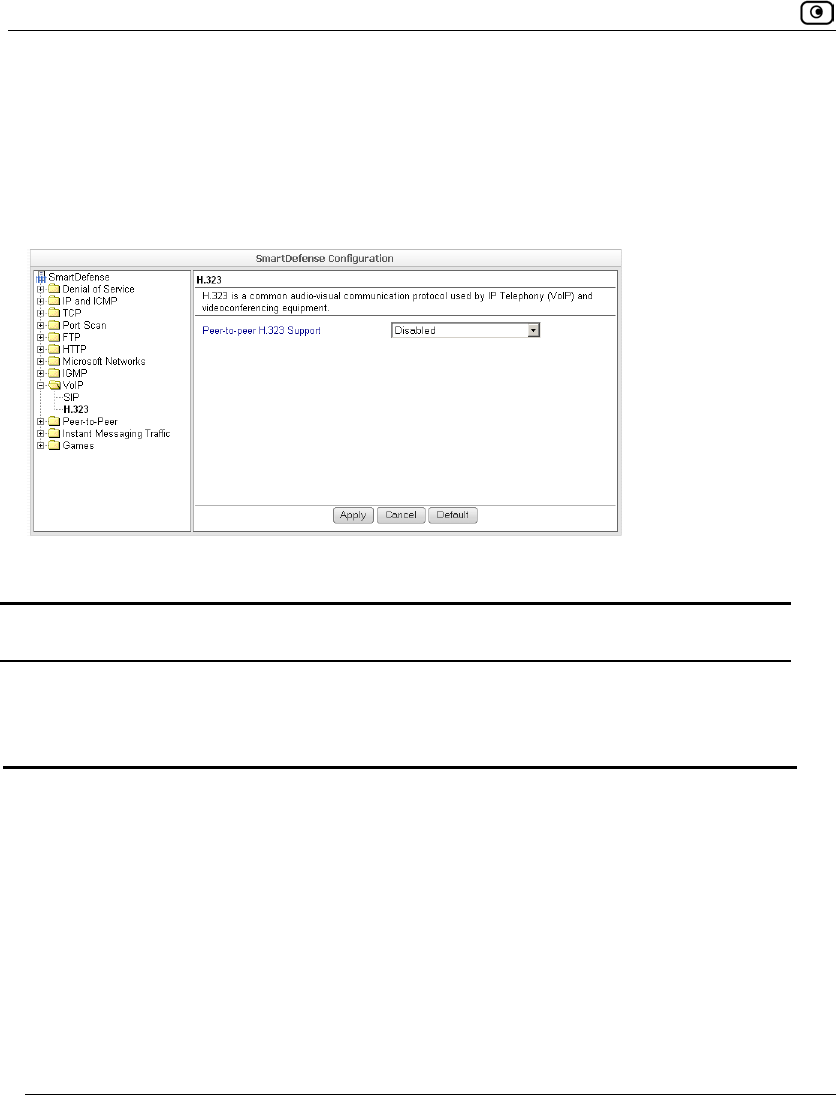Click the Games folder icon
The height and width of the screenshot is (1095, 836).
[54, 446]
